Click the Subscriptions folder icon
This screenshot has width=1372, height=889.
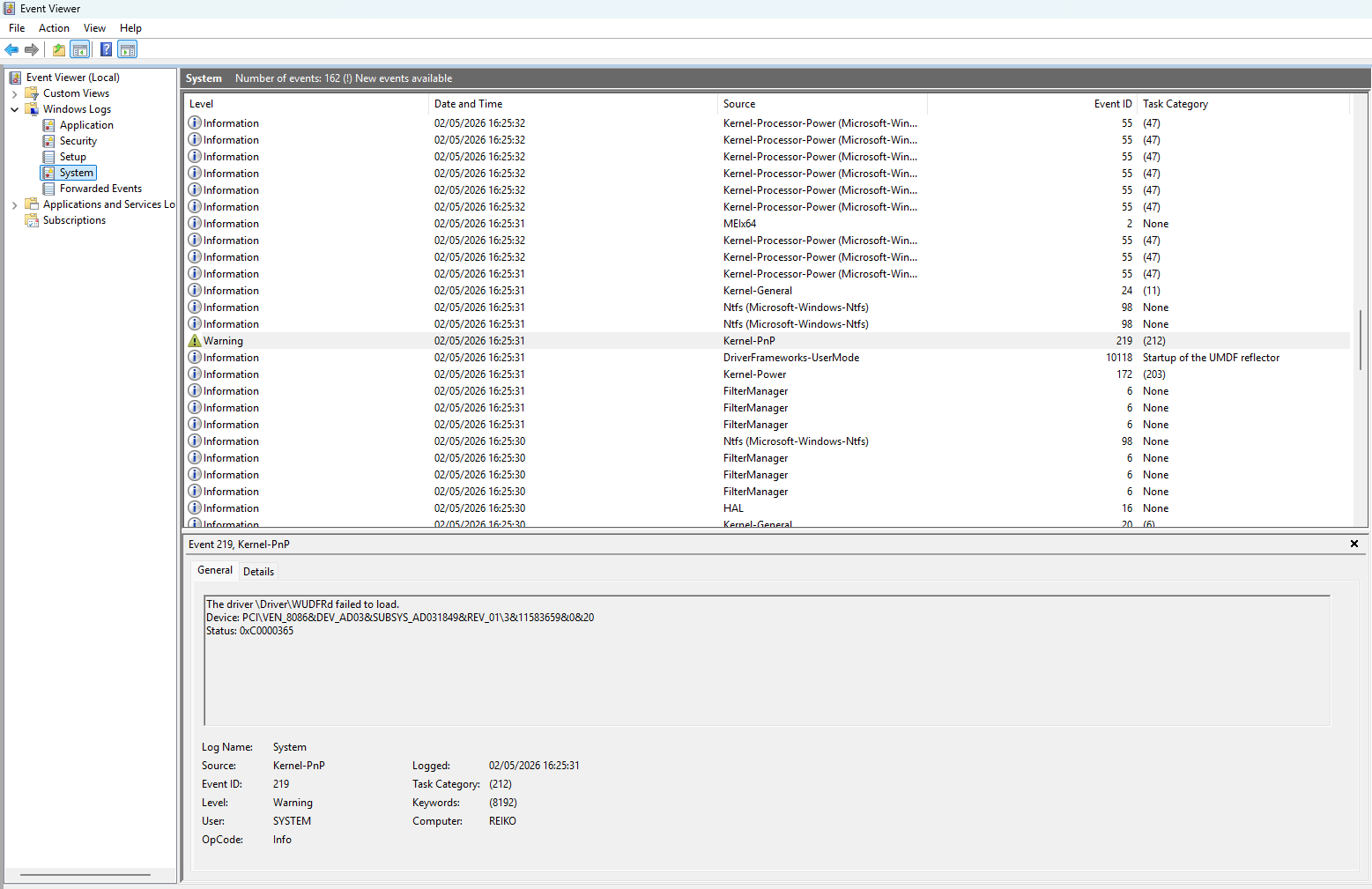(32, 220)
